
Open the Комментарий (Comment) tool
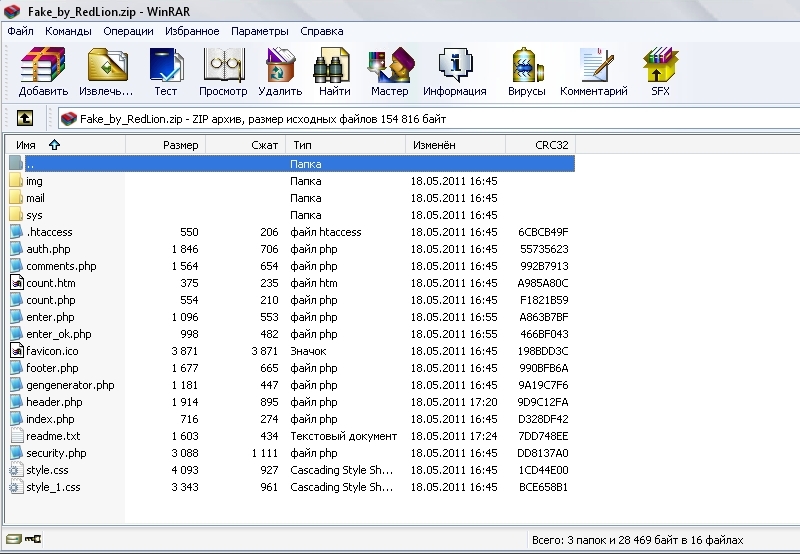[x=597, y=65]
